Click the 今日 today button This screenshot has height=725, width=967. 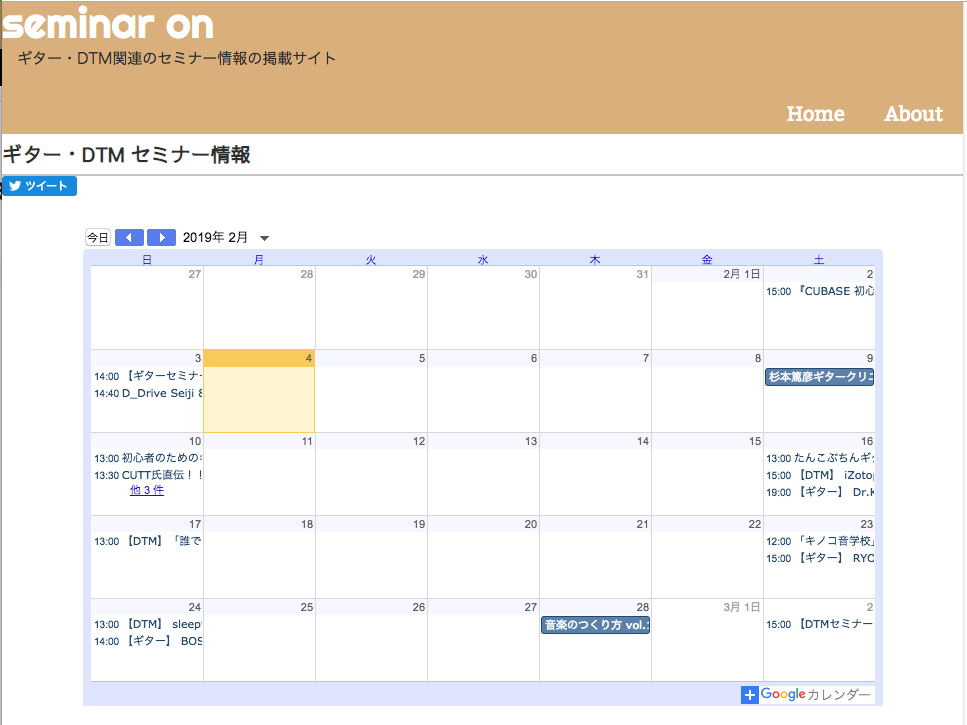(x=97, y=238)
